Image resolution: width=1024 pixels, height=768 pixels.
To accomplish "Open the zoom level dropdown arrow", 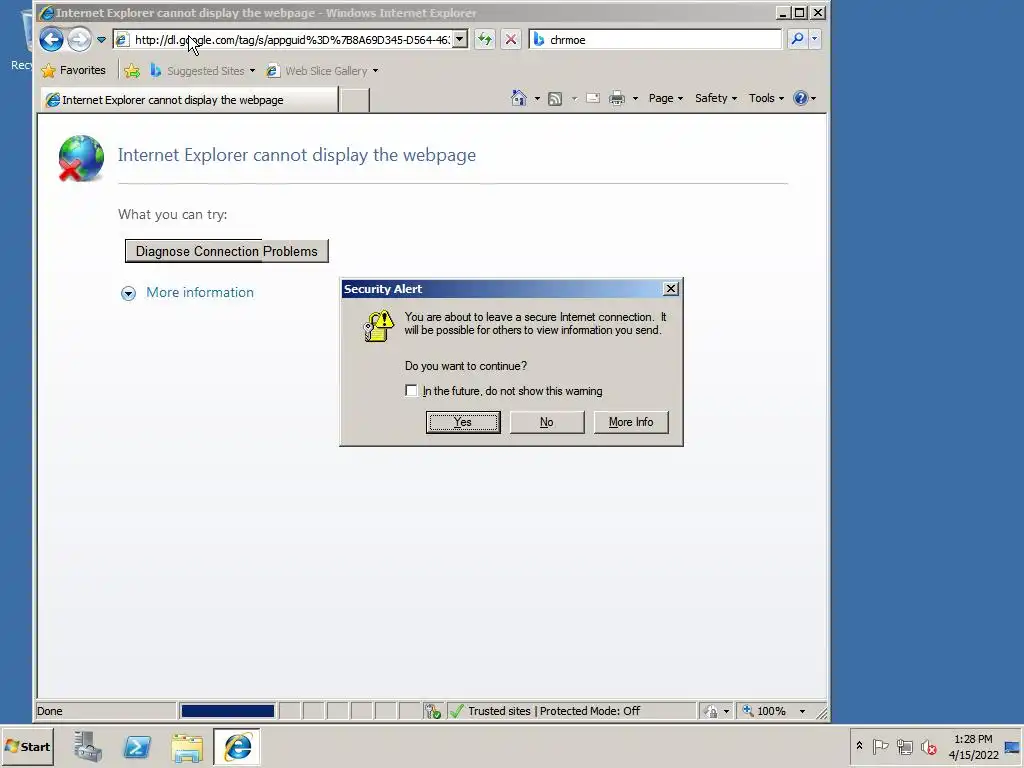I will point(803,711).
